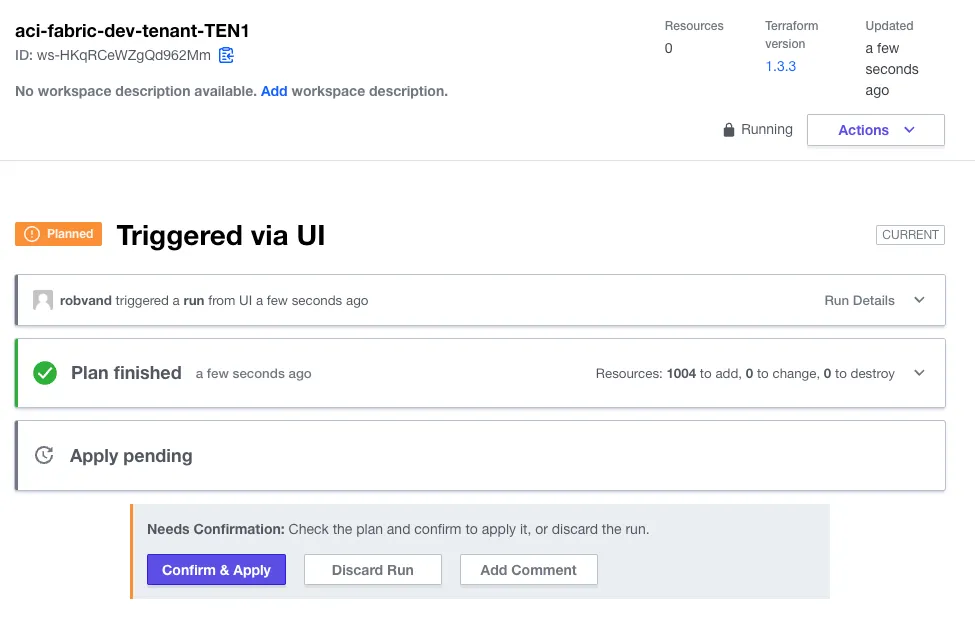Click the CURRENT run label
This screenshot has width=975, height=623.
click(910, 235)
